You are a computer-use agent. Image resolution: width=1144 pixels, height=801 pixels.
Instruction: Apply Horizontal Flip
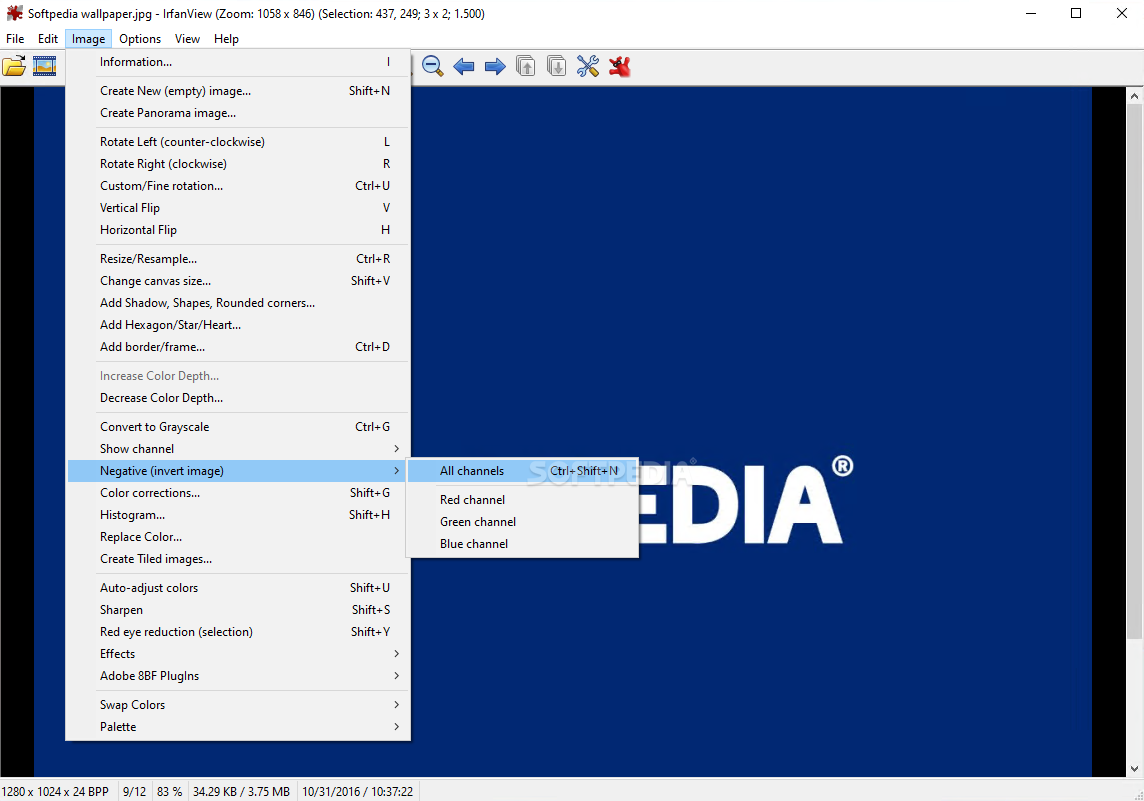click(238, 230)
